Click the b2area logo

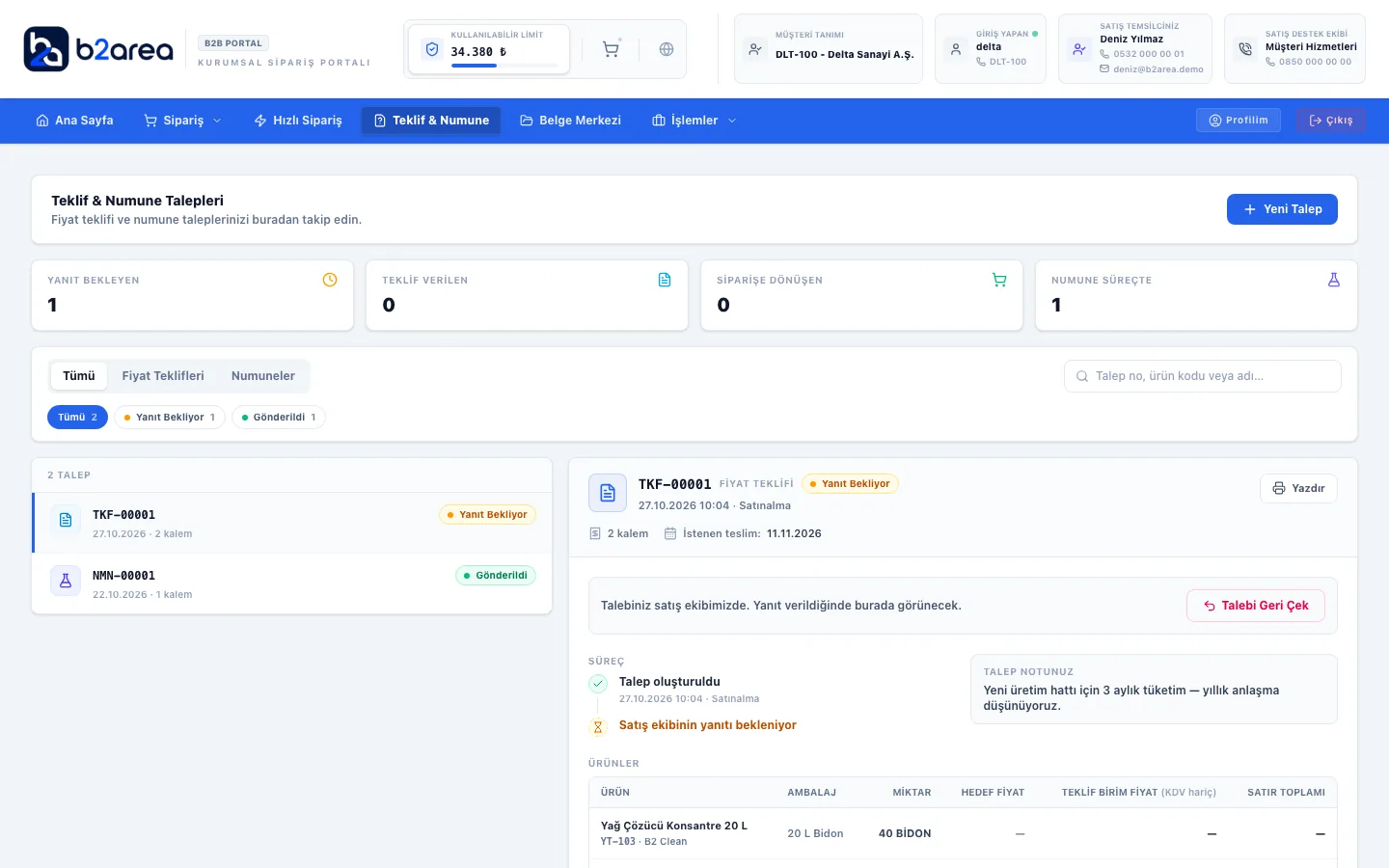tap(98, 49)
